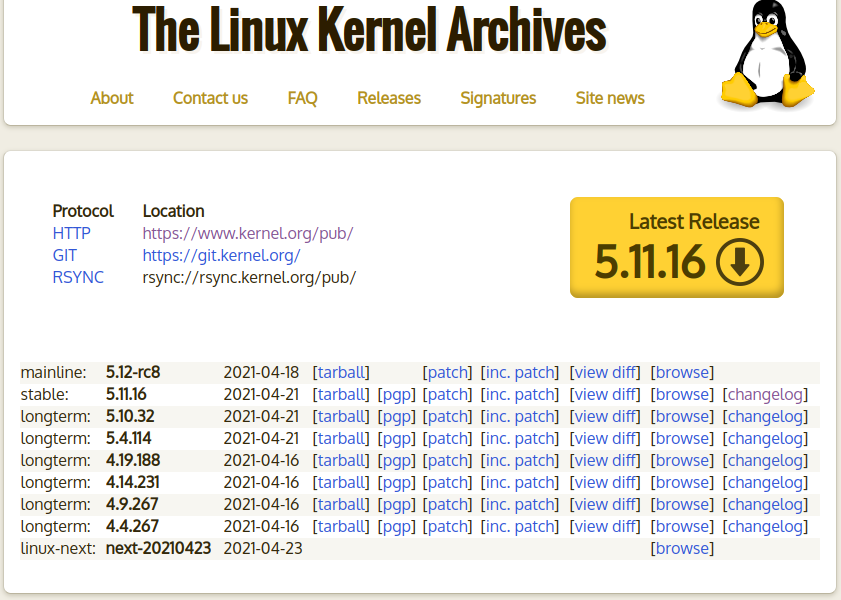
Task: View diff for longterm 4.19.188
Action: 605,460
